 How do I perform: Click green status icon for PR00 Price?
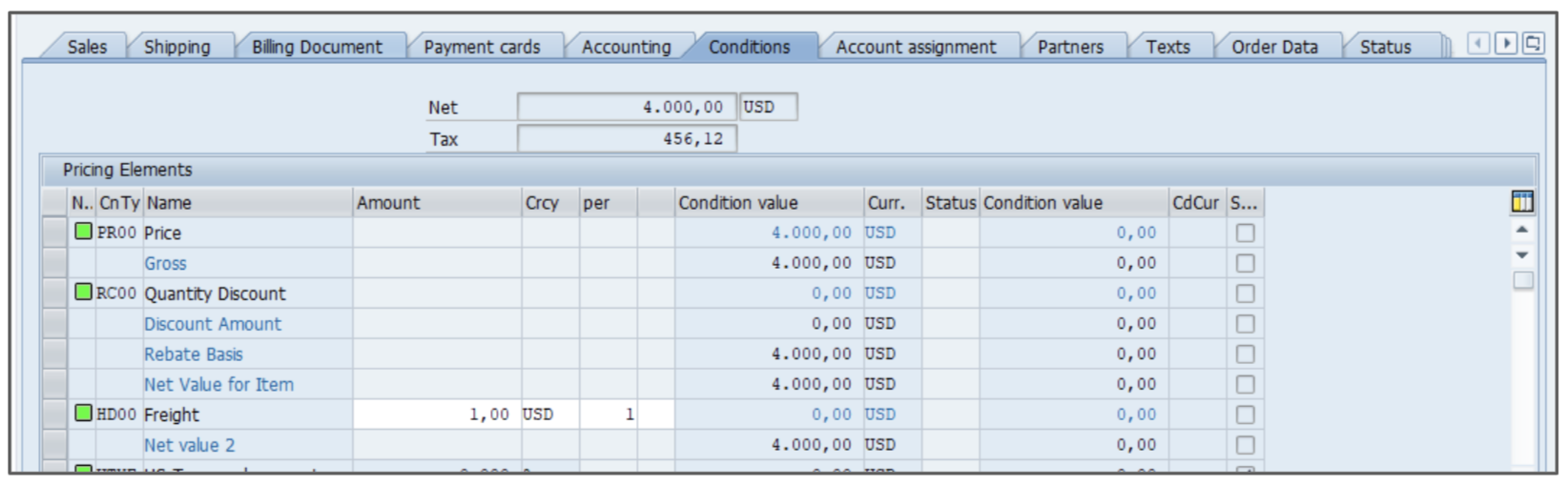pyautogui.click(x=84, y=232)
